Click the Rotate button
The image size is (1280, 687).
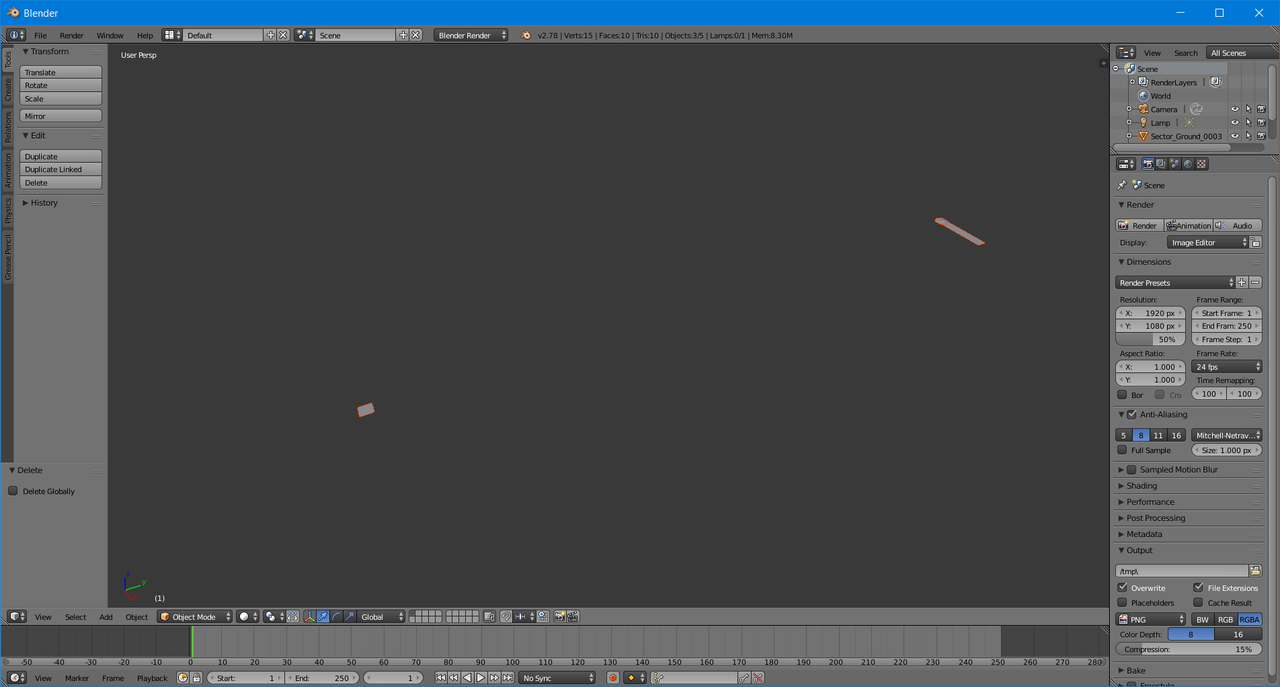click(61, 85)
